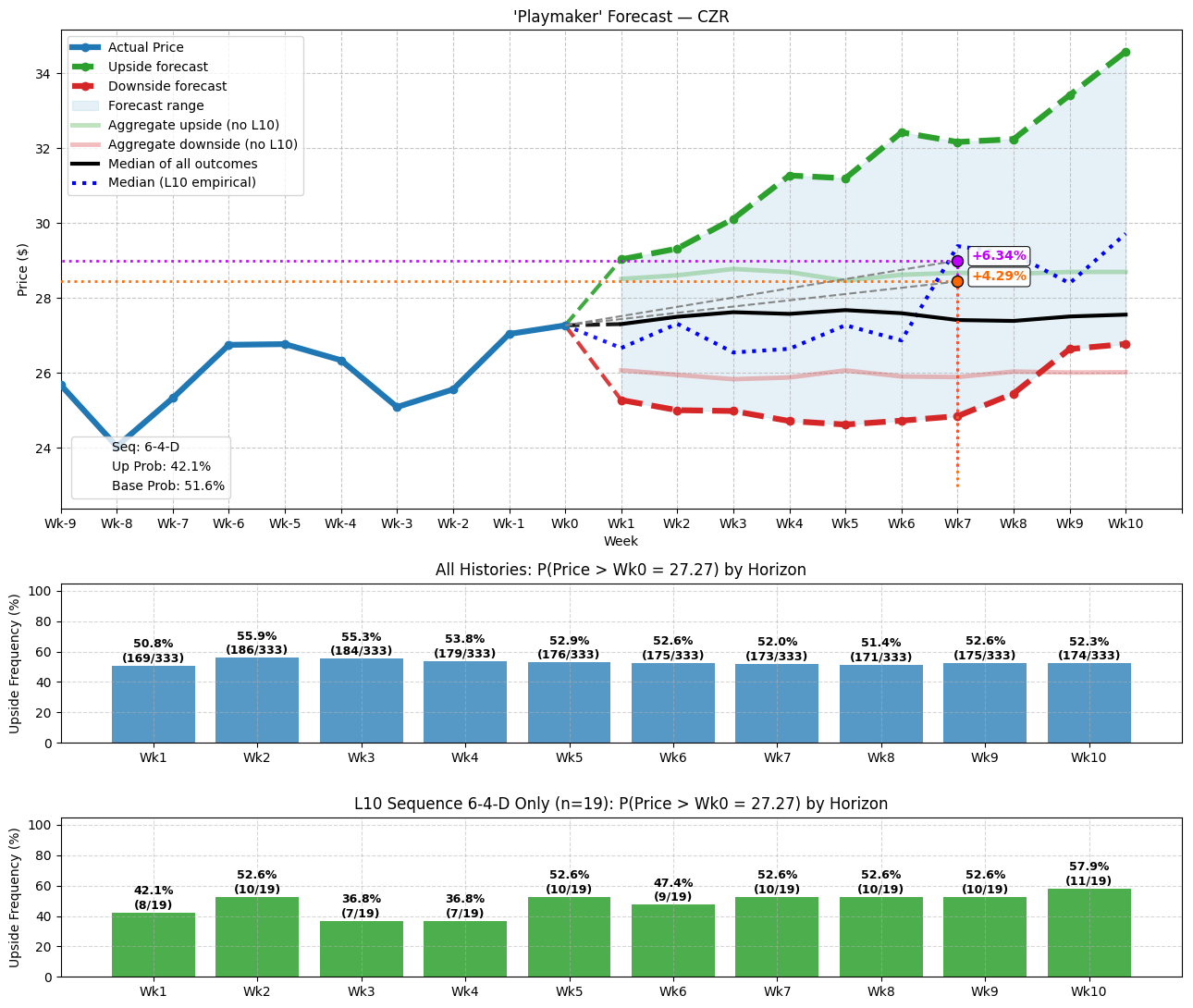
Task: Click the Base Prob: 51.6% text
Action: [x=168, y=486]
